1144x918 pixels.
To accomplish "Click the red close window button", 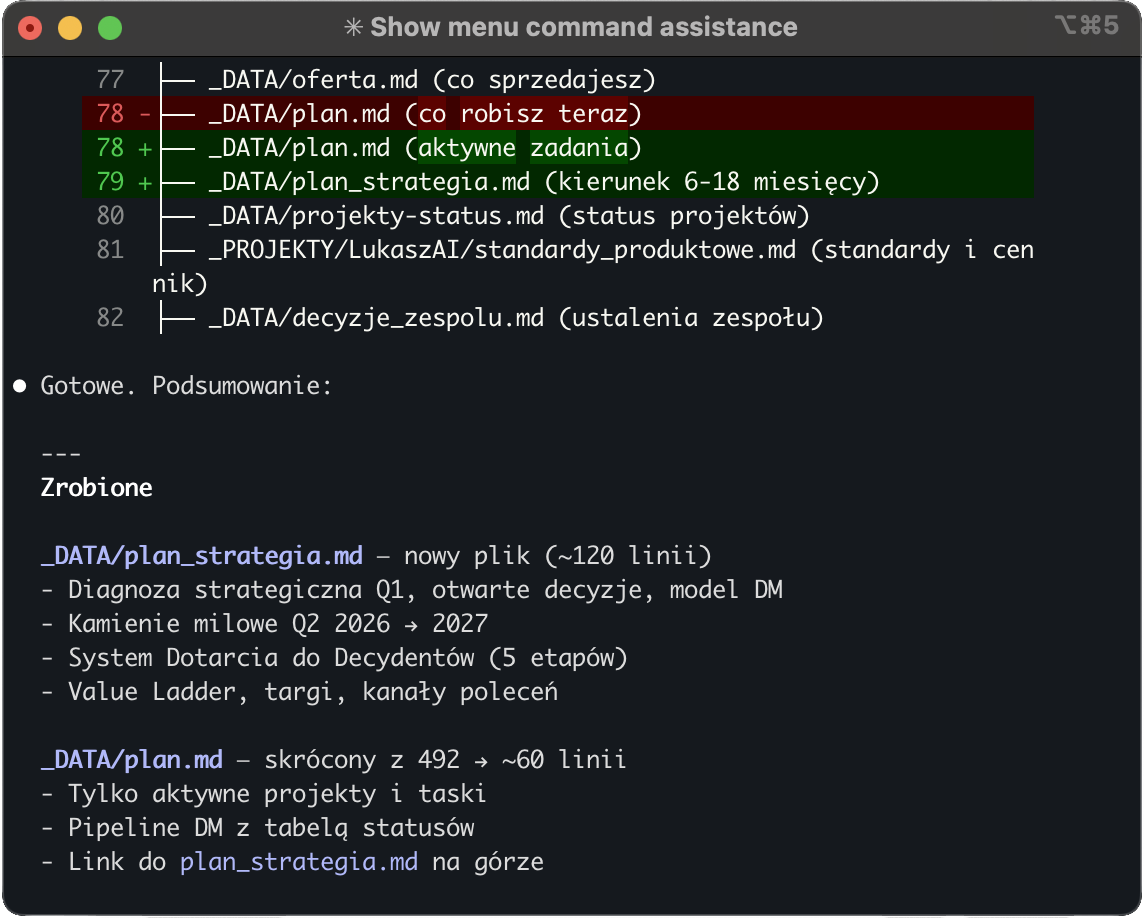I will (x=30, y=28).
